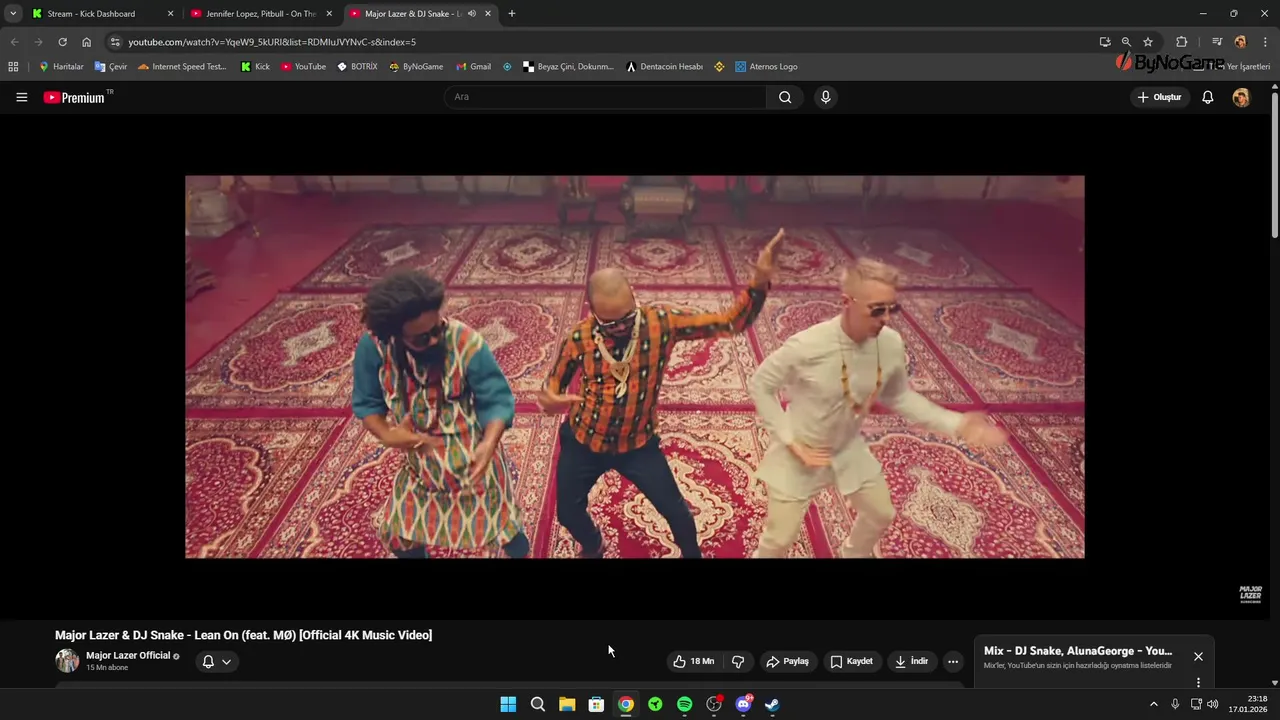This screenshot has height=720, width=1280.
Task: Open more actions three-dot menu beside İndir
Action: tap(953, 661)
